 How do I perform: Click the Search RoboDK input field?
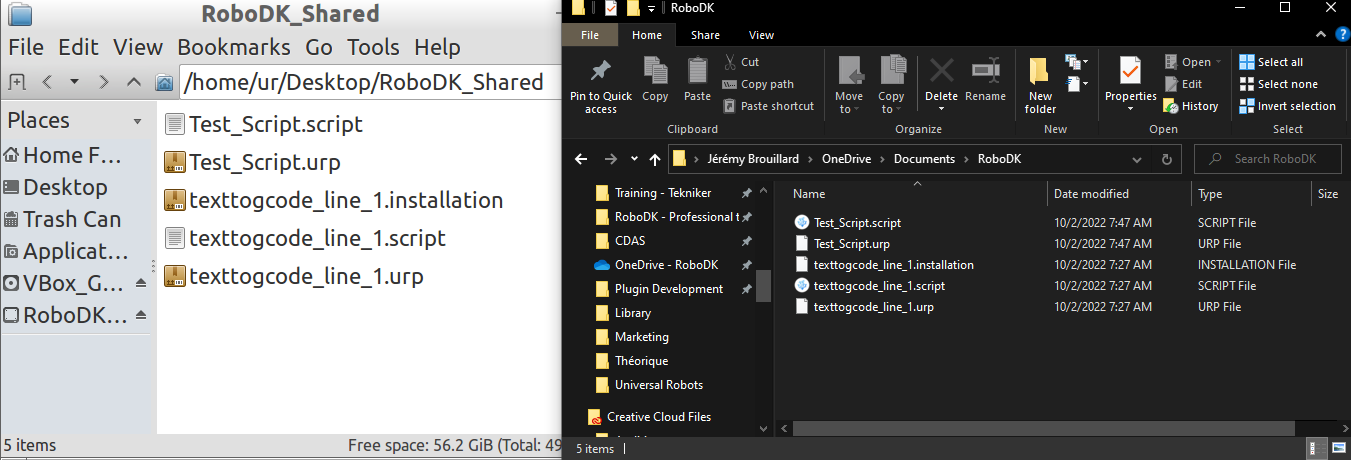point(1272,159)
